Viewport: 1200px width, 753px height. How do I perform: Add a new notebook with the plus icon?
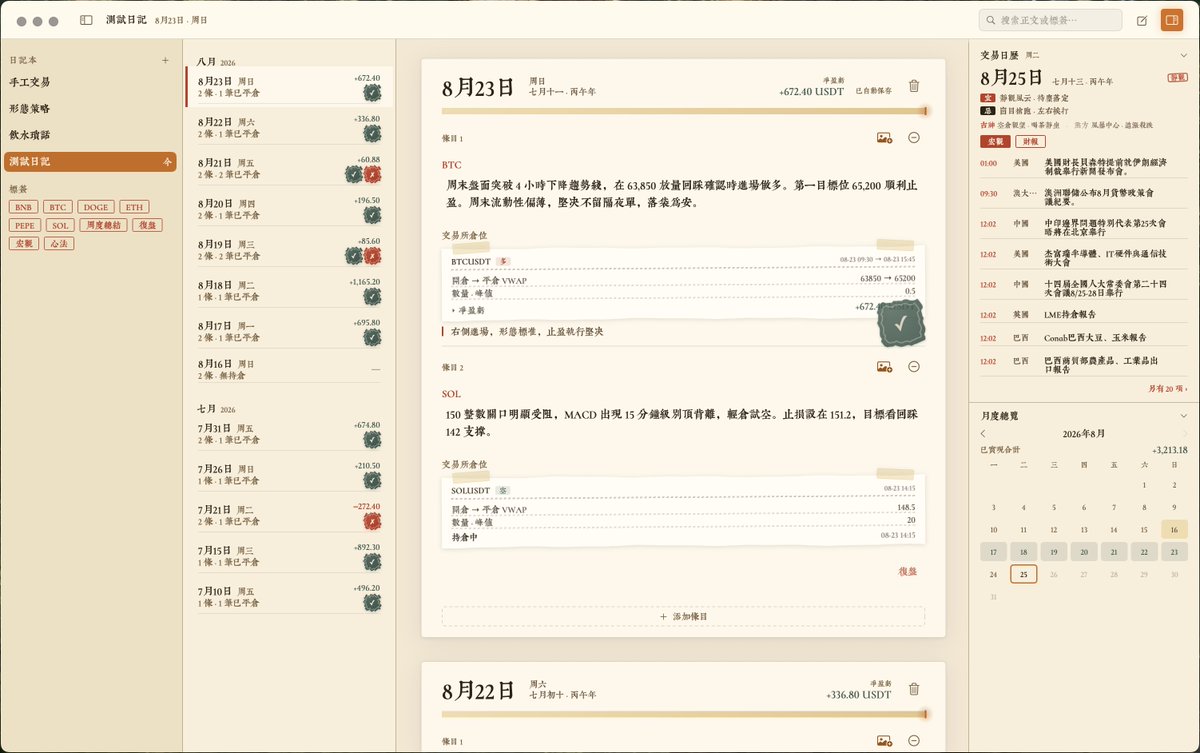coord(165,60)
